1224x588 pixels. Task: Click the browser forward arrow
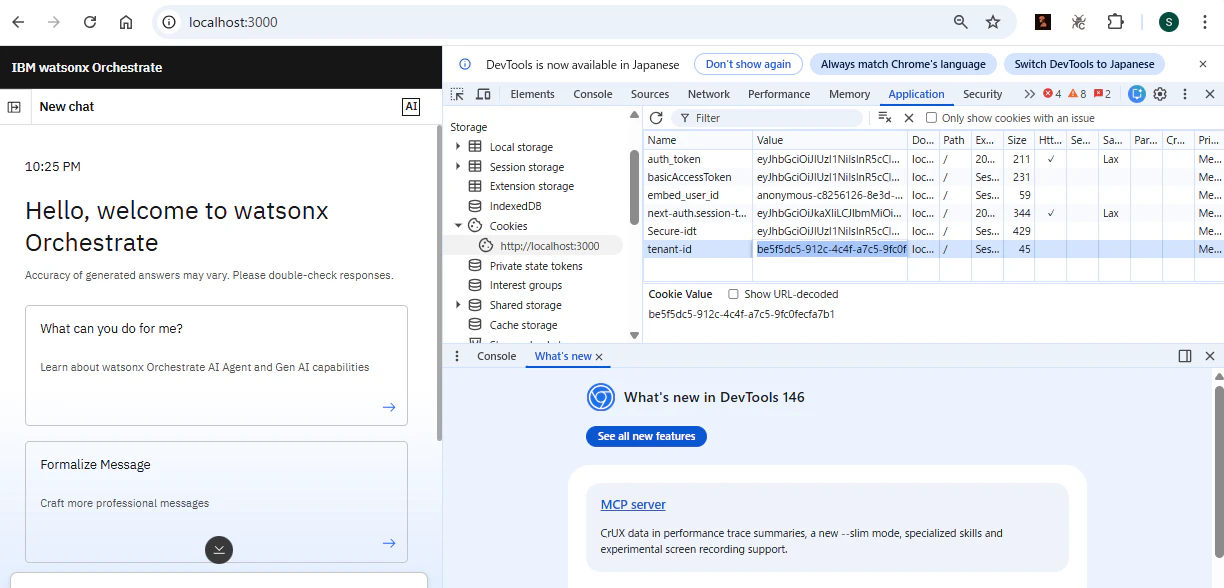[54, 22]
